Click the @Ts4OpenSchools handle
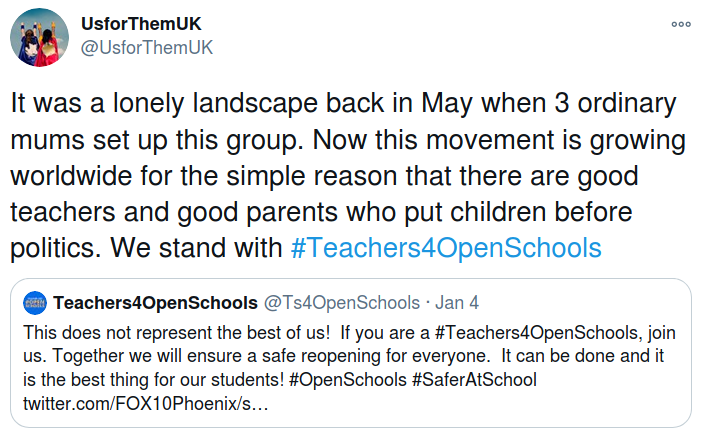Viewport: 706px width, 442px height. pos(342,303)
